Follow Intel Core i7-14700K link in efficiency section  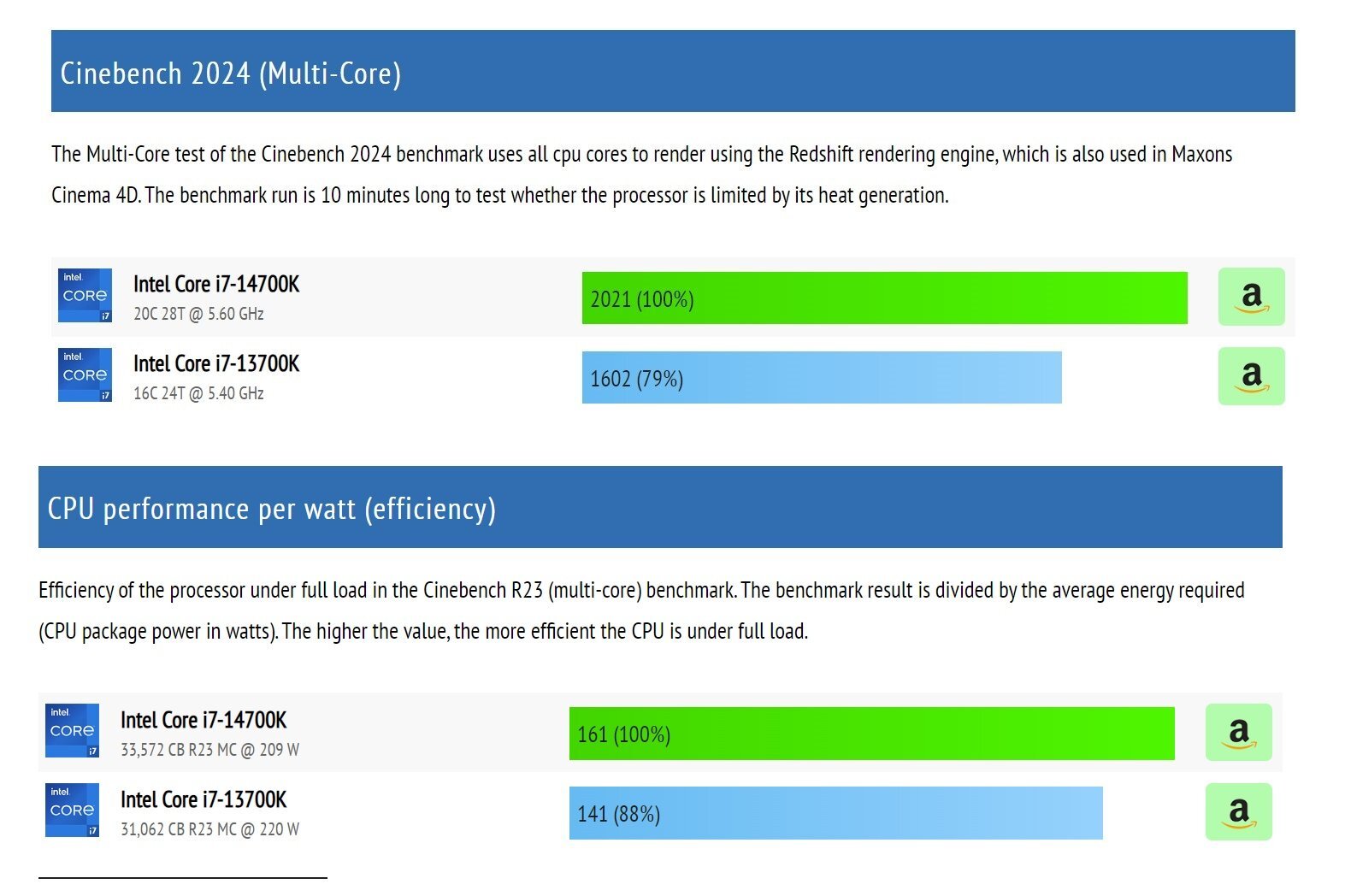(204, 720)
